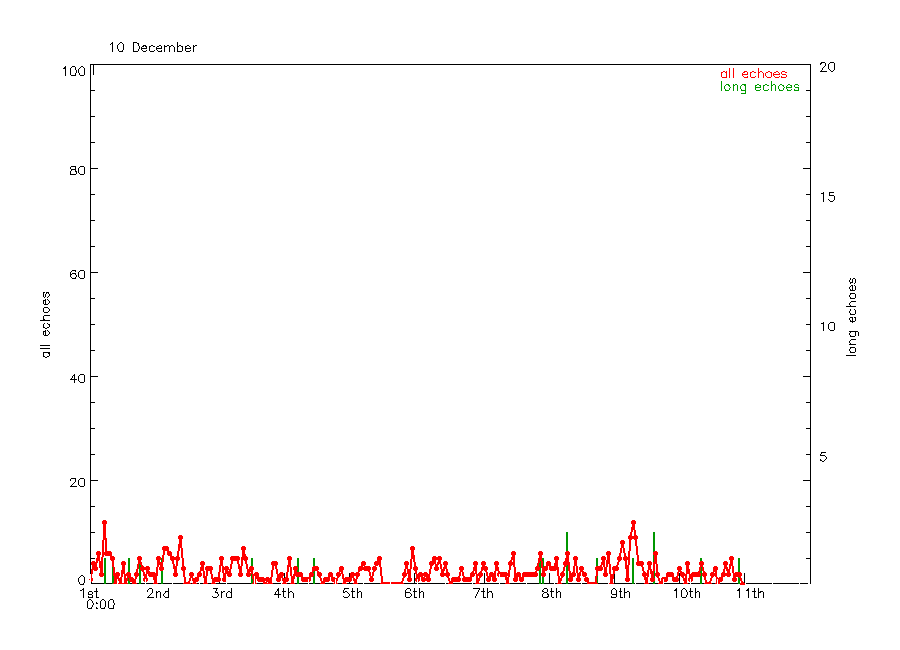Click the '5th' date label
Image resolution: width=900 pixels, height=650 pixels.
point(352,594)
